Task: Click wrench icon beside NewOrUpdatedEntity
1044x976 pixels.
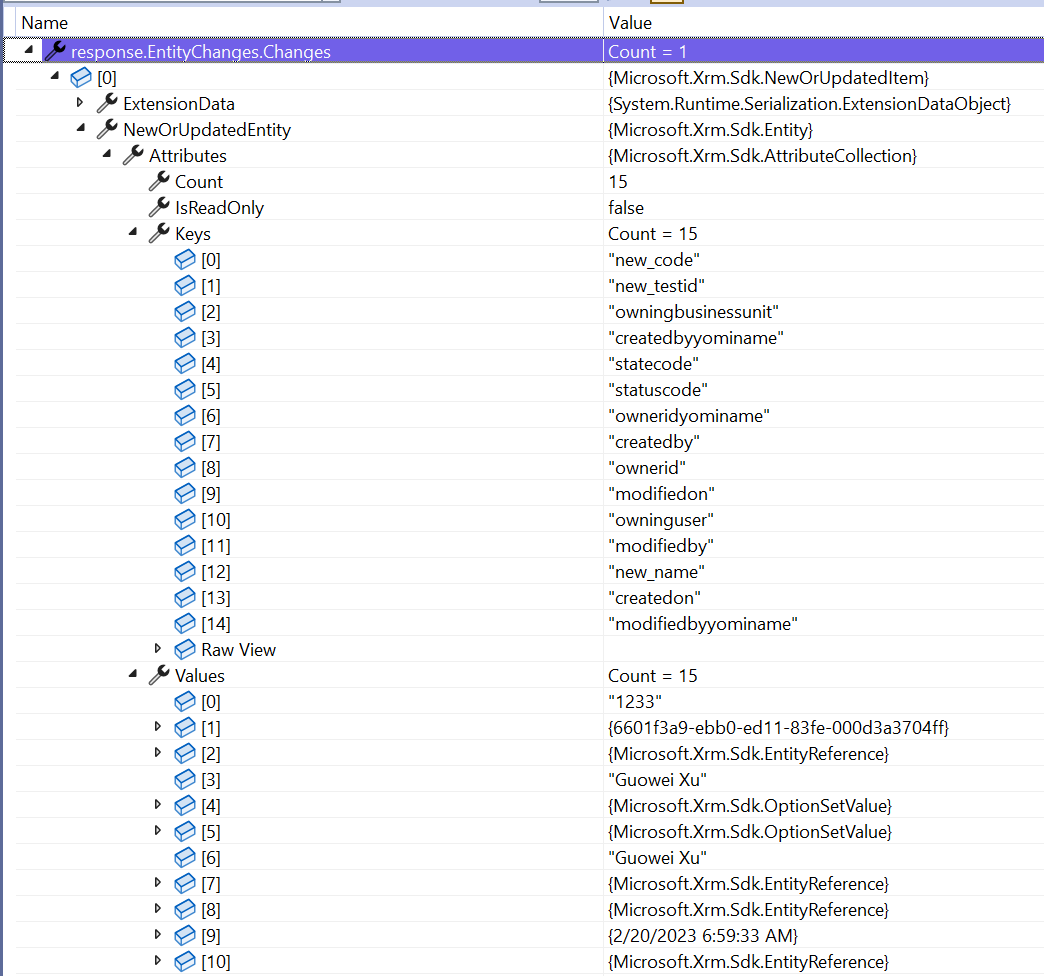Action: tap(107, 128)
